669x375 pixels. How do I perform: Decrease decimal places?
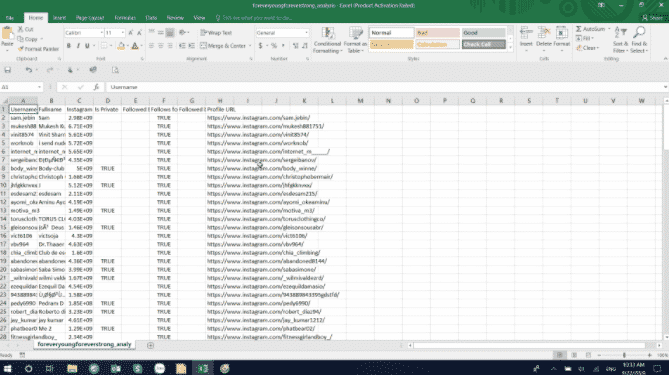[x=305, y=46]
